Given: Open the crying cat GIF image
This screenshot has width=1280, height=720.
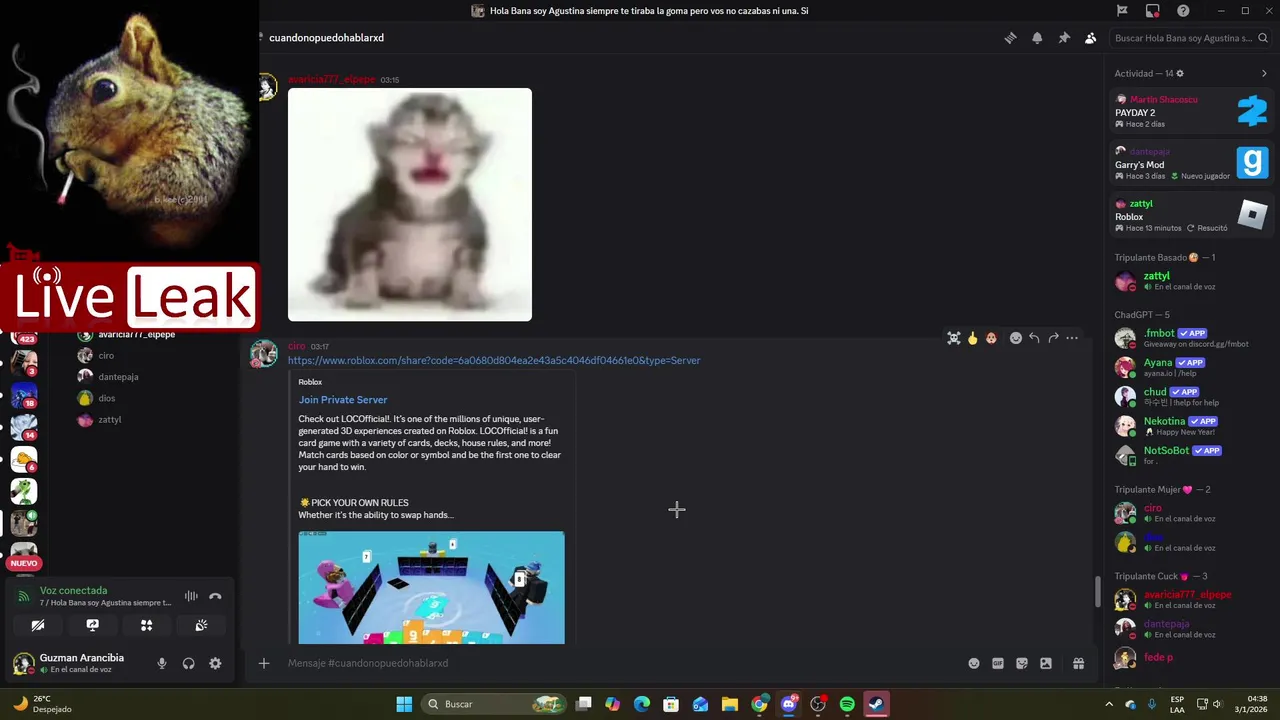Looking at the screenshot, I should [x=410, y=205].
